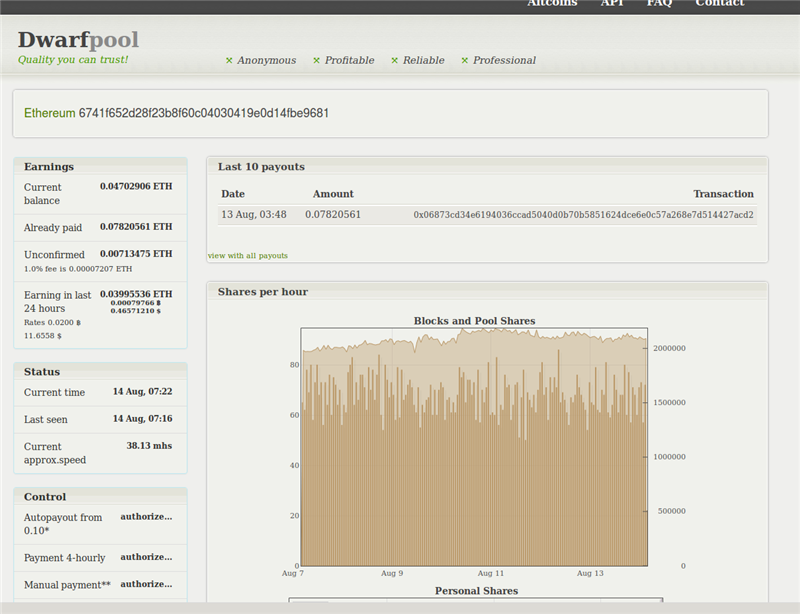Click payout date 13 Aug, 03:48
Image resolution: width=800 pixels, height=614 pixels.
point(254,214)
